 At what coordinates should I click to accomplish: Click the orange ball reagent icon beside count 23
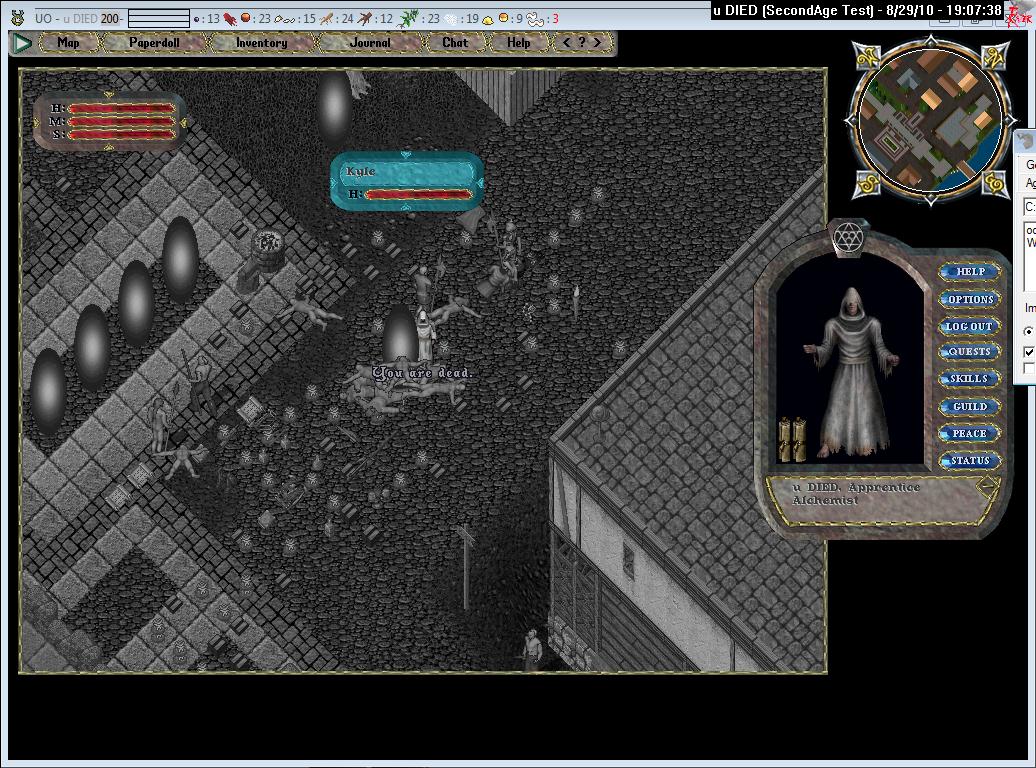coord(245,18)
